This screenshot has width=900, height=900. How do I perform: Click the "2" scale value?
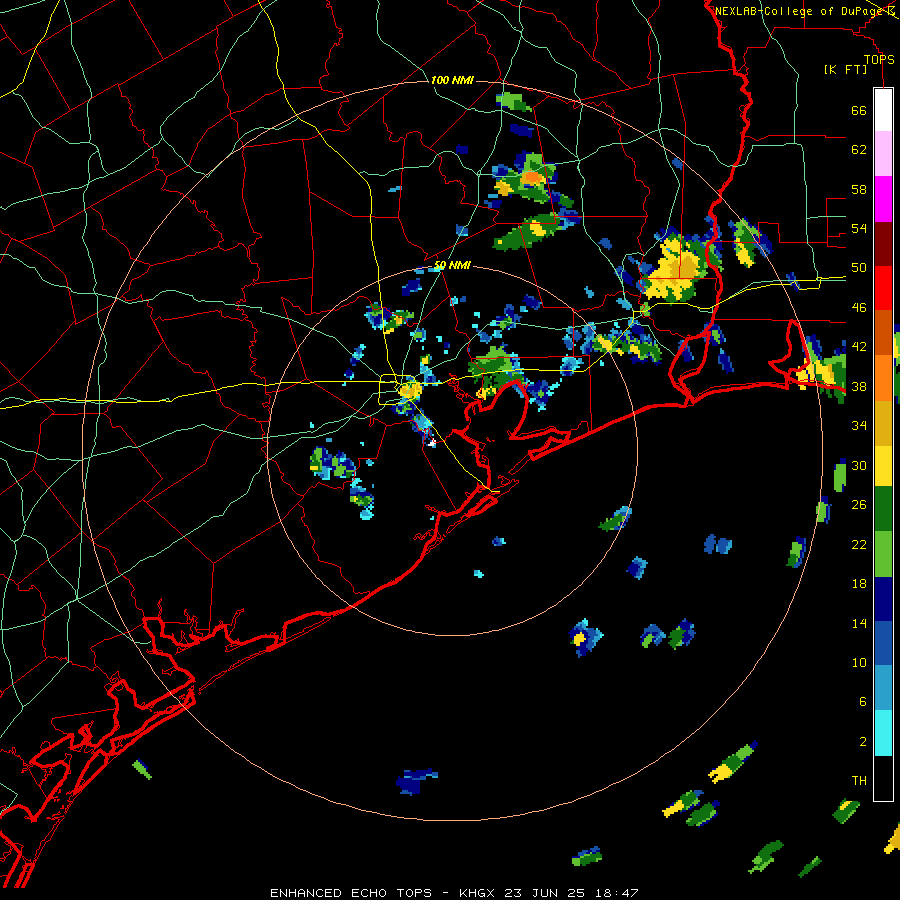[x=863, y=742]
